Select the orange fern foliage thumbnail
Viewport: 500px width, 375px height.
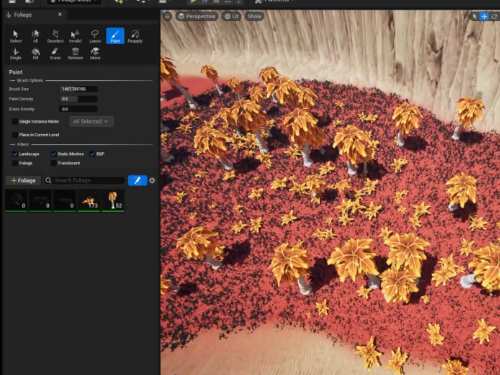pos(89,200)
